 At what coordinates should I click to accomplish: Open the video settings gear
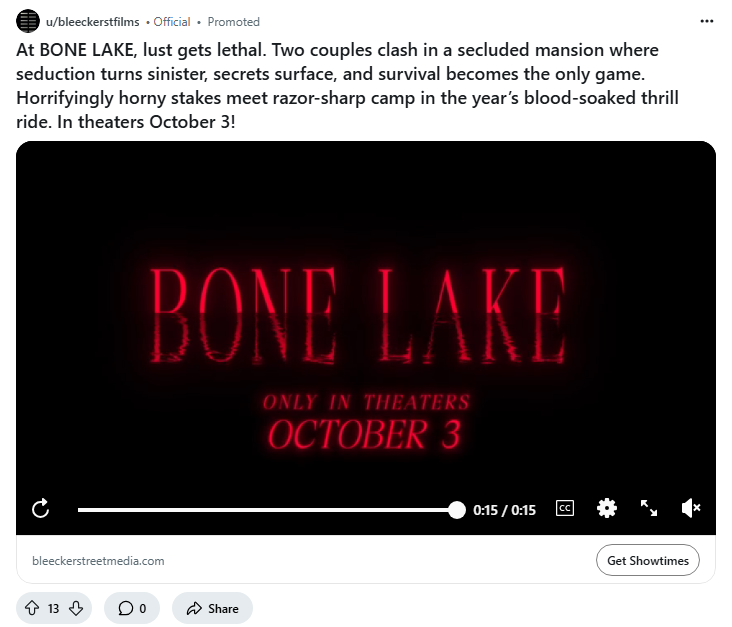pos(607,508)
